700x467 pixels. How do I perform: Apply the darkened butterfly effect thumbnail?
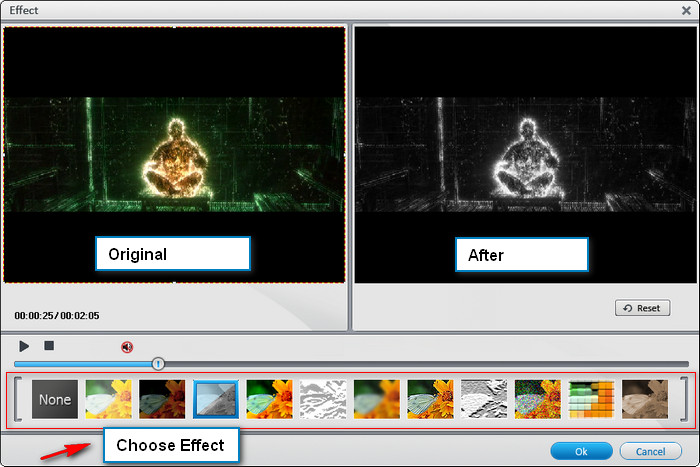[162, 399]
